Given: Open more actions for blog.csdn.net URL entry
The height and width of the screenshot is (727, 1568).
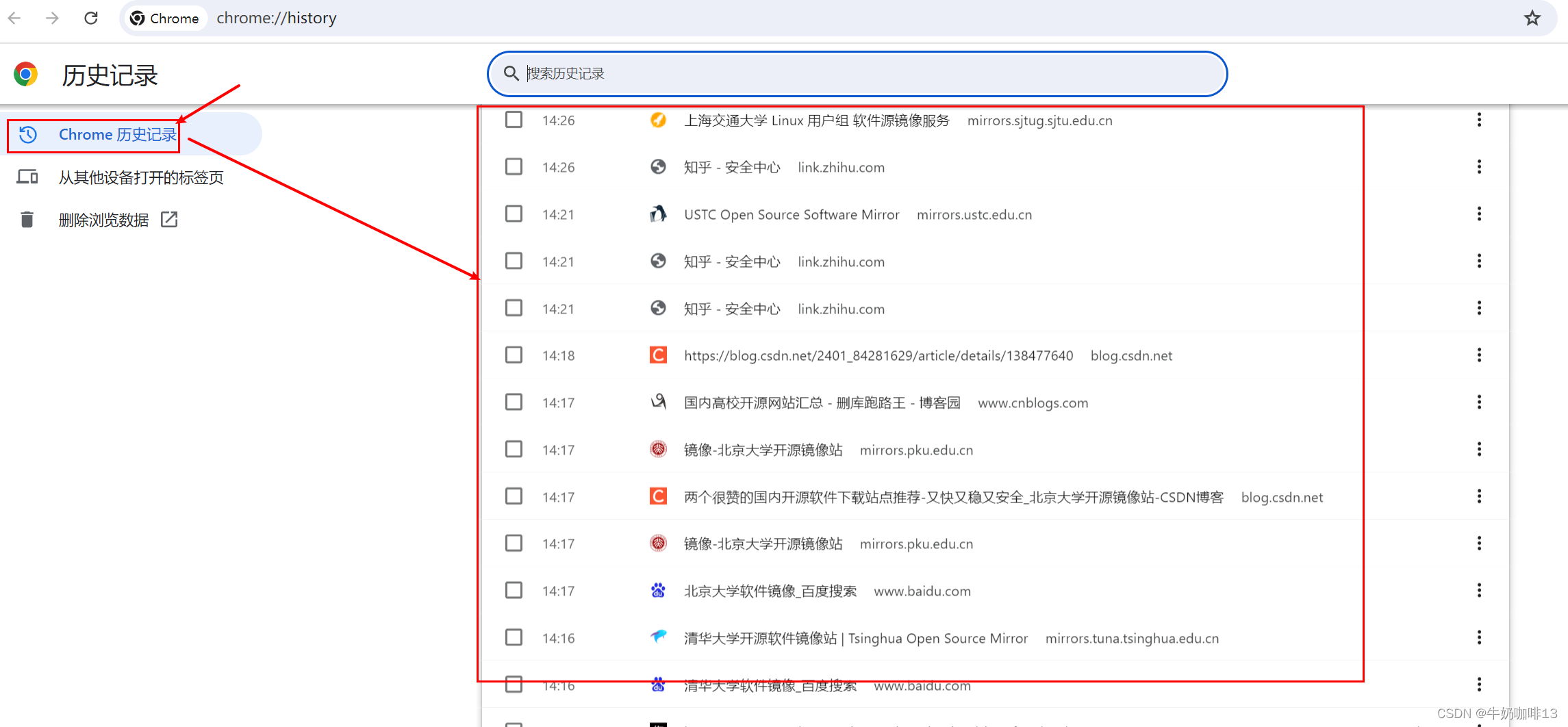Looking at the screenshot, I should [1479, 355].
